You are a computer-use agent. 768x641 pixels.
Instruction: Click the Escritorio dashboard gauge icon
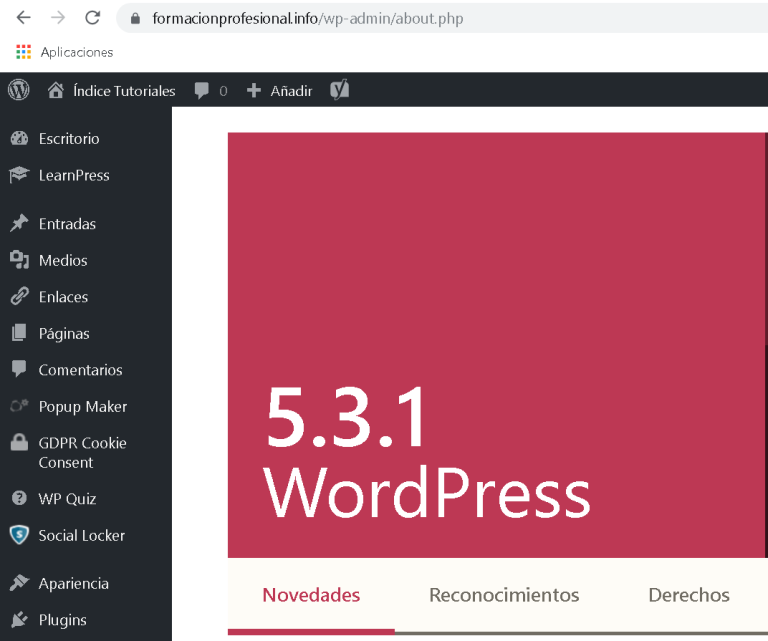pyautogui.click(x=19, y=139)
